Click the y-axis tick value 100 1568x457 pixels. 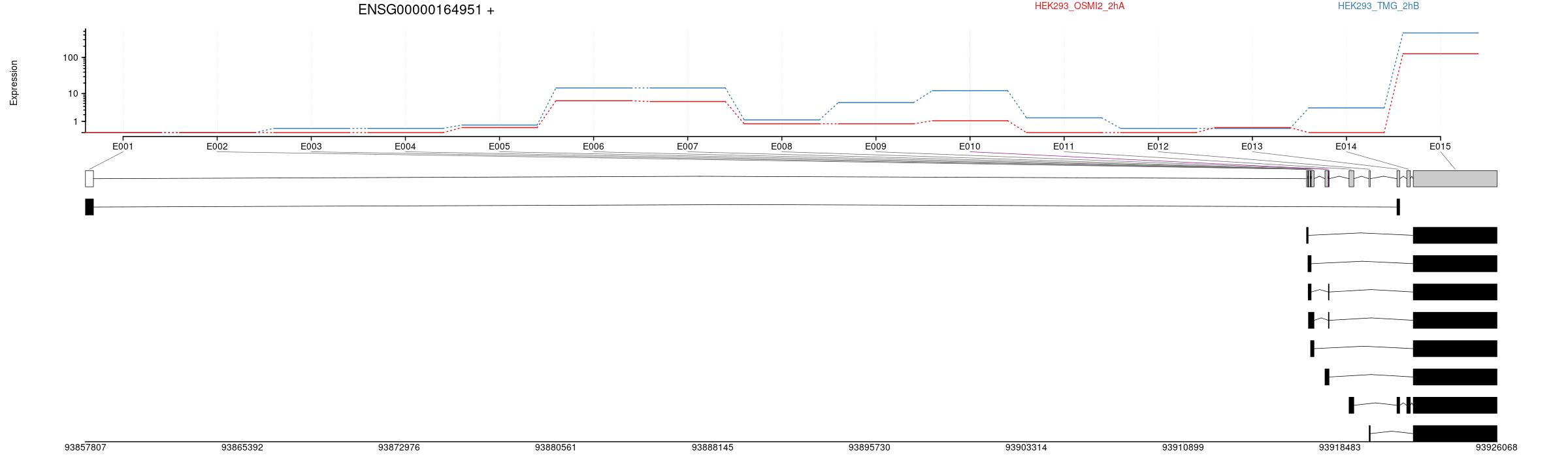click(70, 57)
